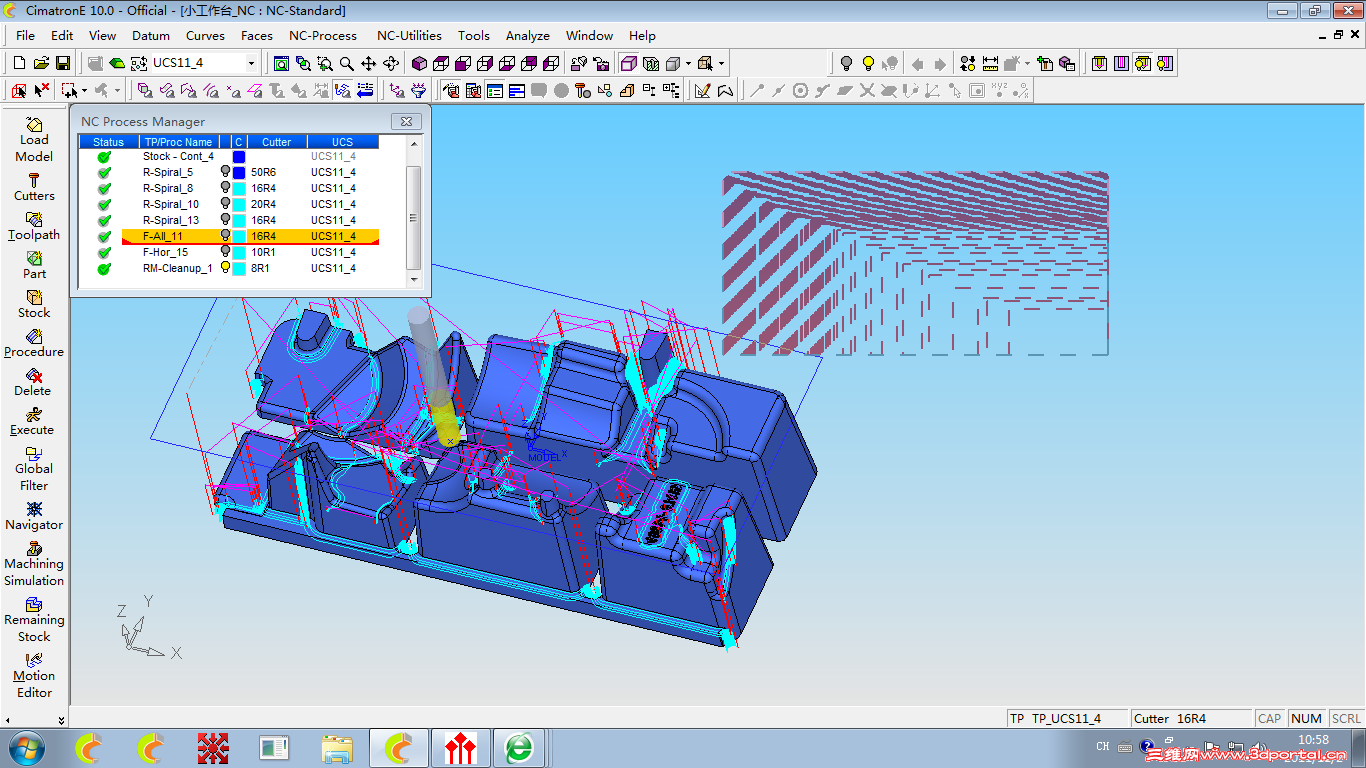
Task: Click the funnel Filter toolbar icon
Action: point(418,90)
